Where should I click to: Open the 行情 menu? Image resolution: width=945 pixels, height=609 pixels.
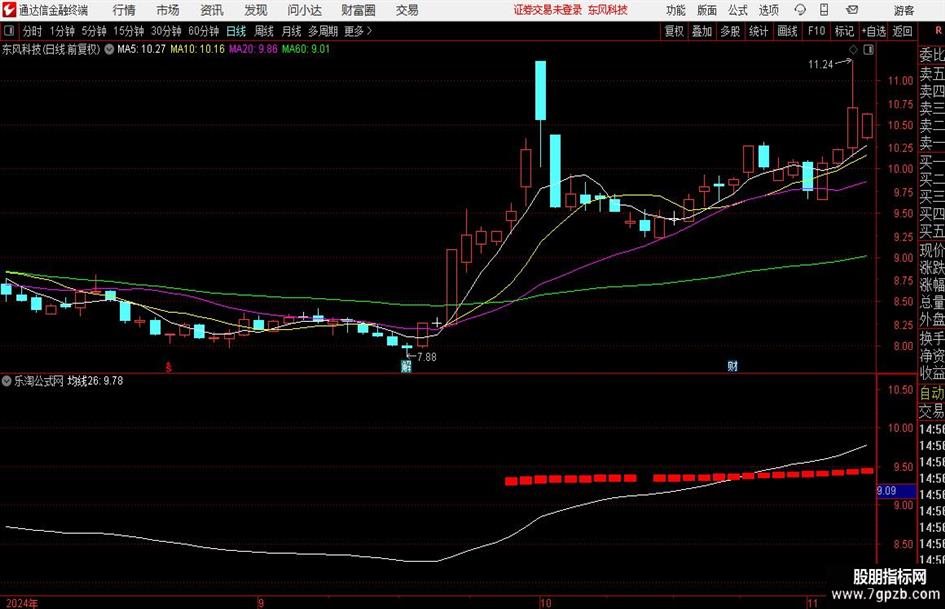(124, 10)
